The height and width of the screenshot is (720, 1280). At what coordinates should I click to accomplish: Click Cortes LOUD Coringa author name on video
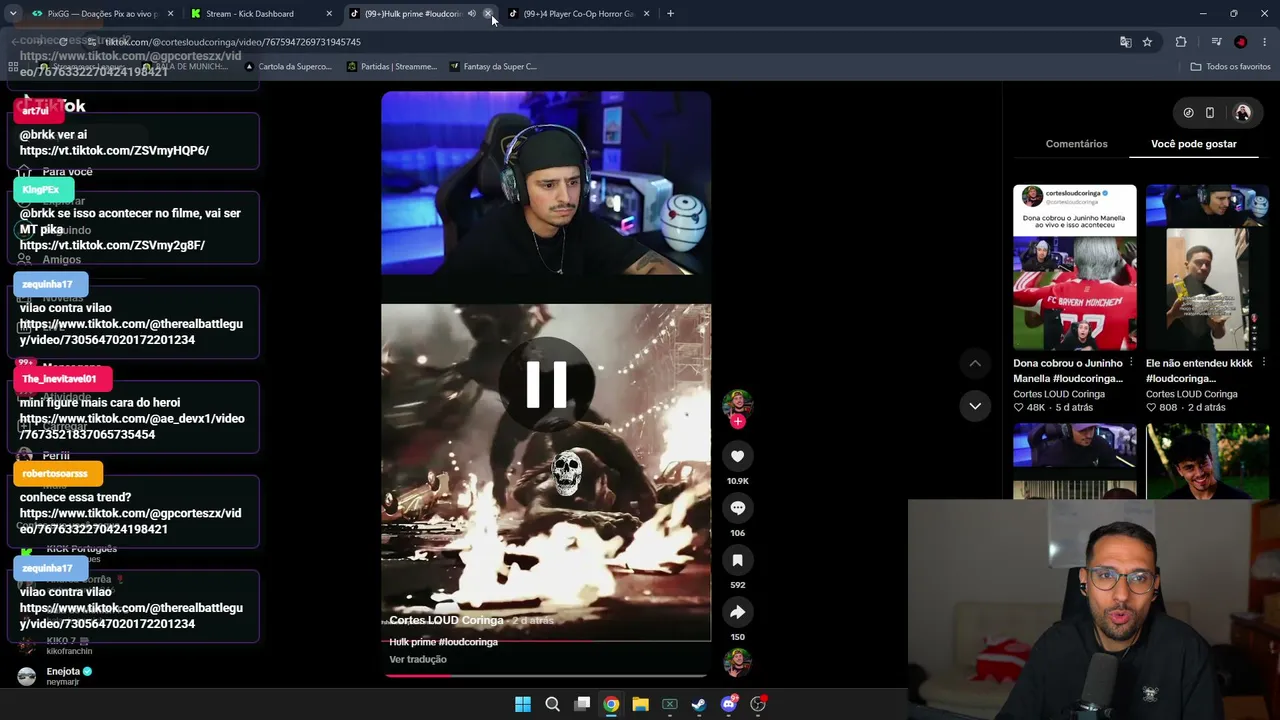click(446, 620)
